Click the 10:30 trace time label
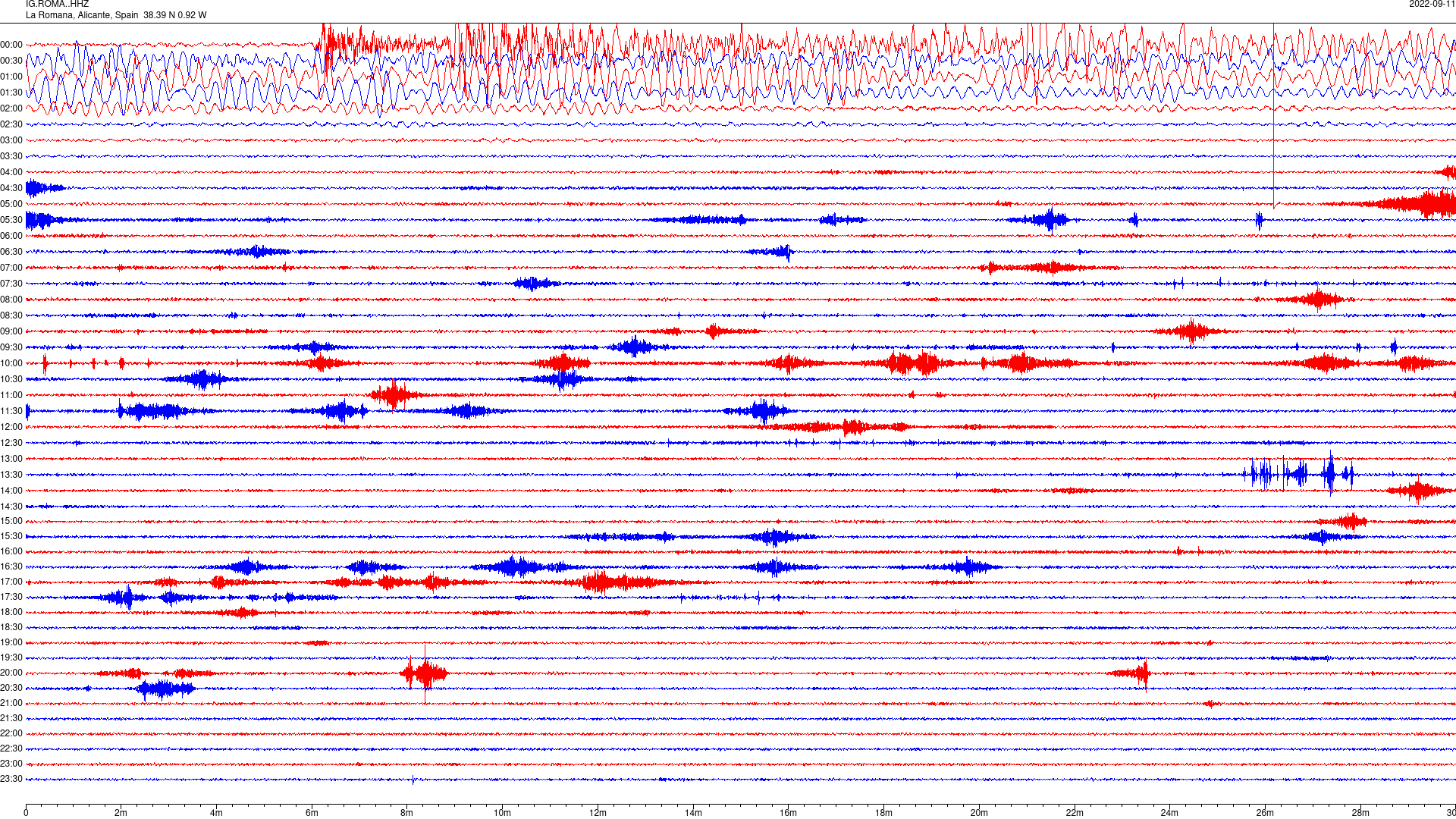Viewport: 1456px width, 819px height. [x=11, y=379]
